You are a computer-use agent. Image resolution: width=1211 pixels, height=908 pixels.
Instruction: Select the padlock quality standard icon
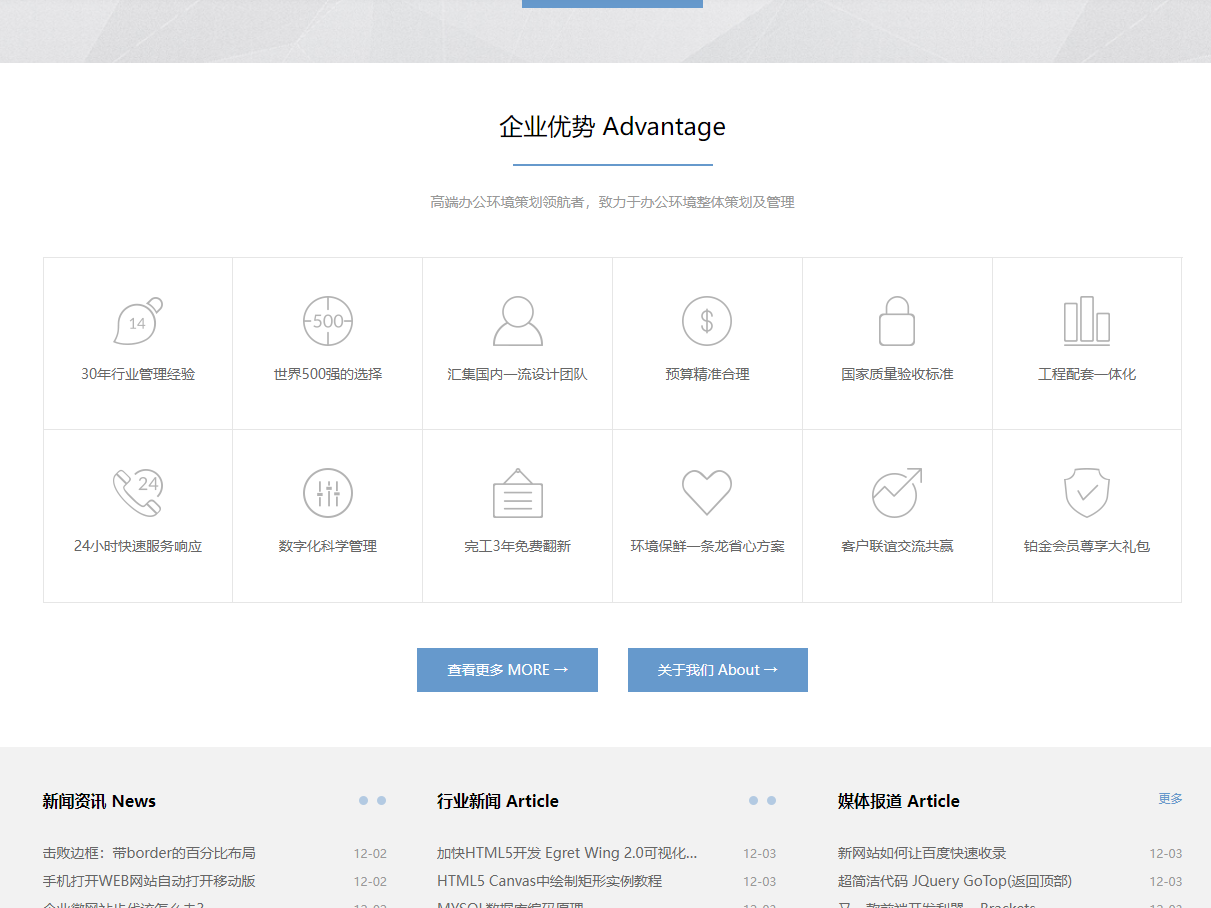(x=897, y=322)
